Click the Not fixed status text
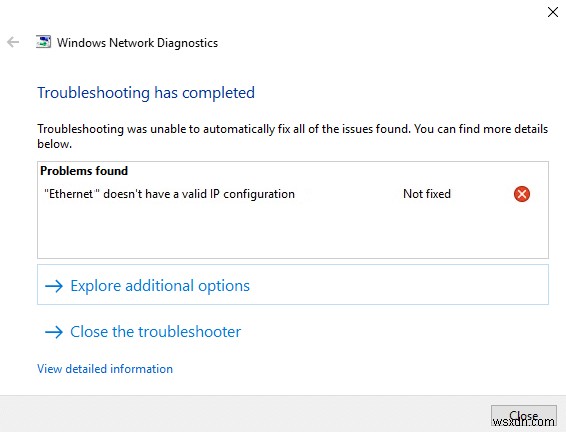This screenshot has width=566, height=432. pyautogui.click(x=427, y=194)
